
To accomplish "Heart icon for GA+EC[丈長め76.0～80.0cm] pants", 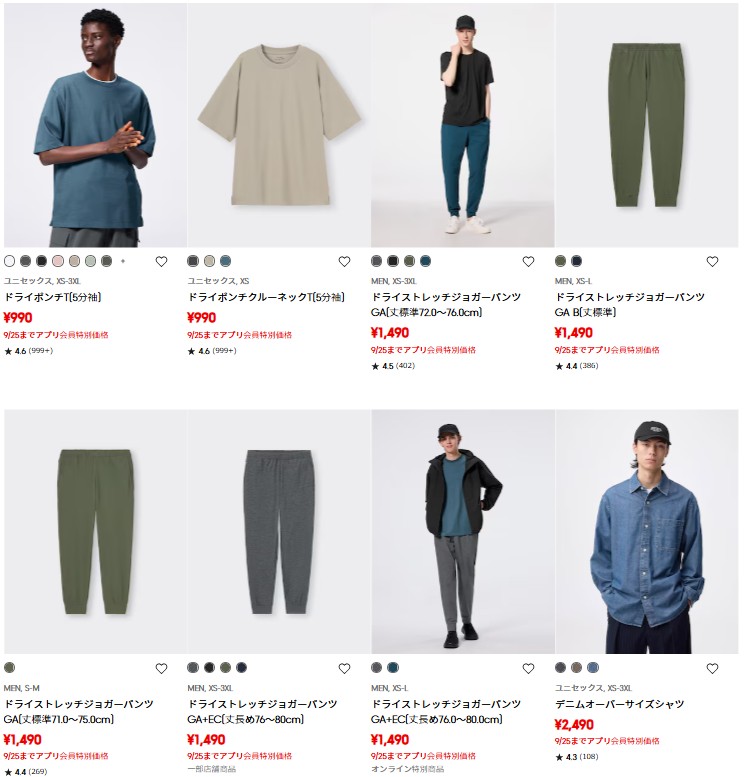I will click(528, 668).
